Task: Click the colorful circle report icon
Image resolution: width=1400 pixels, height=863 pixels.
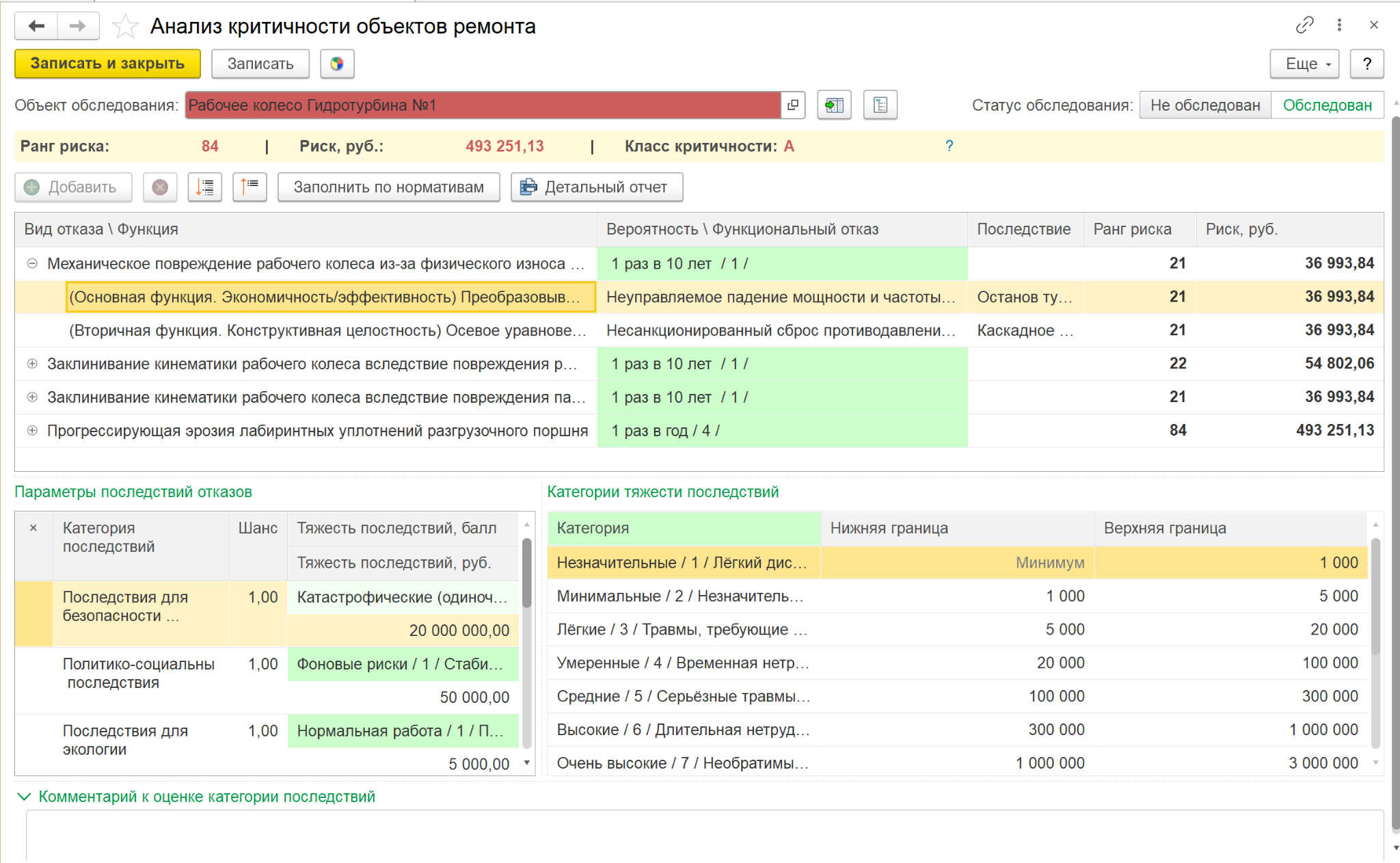Action: (x=336, y=64)
